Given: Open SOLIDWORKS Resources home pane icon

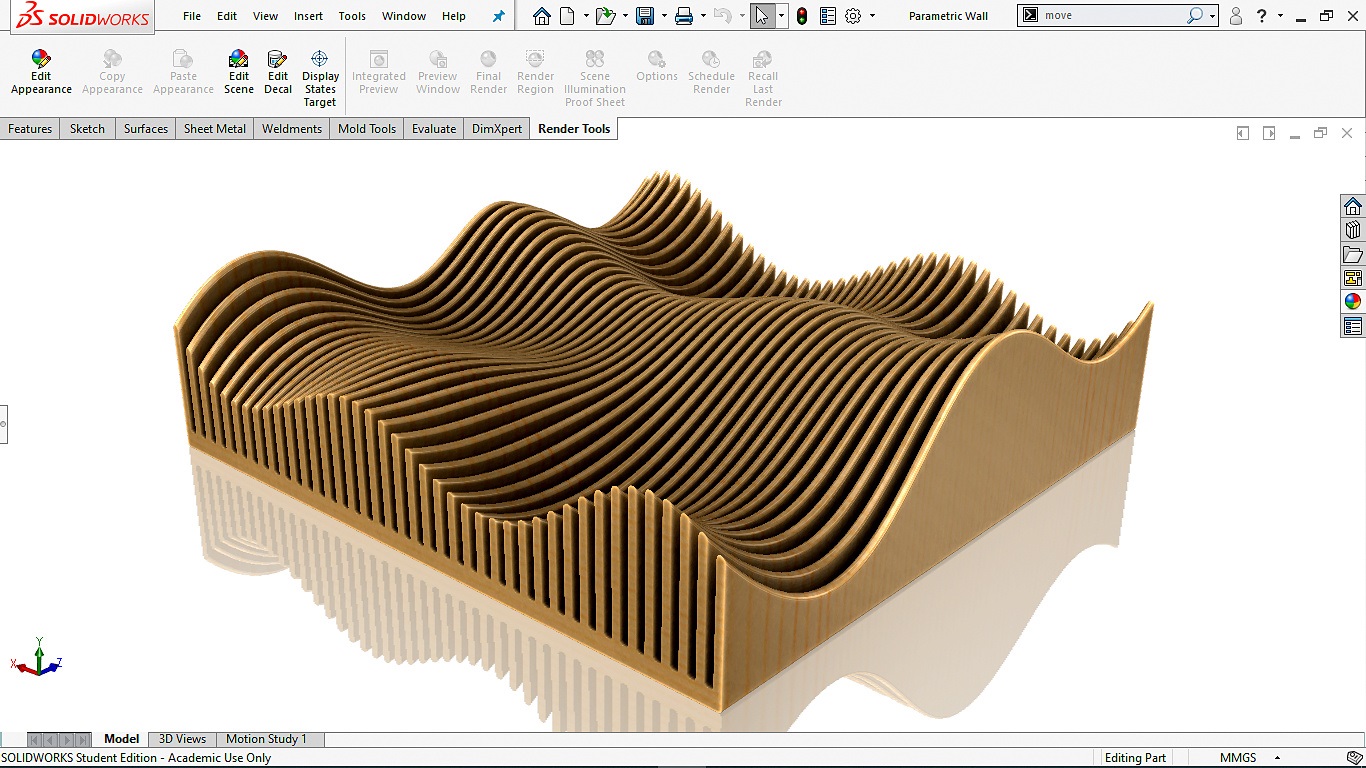Looking at the screenshot, I should coord(1353,206).
